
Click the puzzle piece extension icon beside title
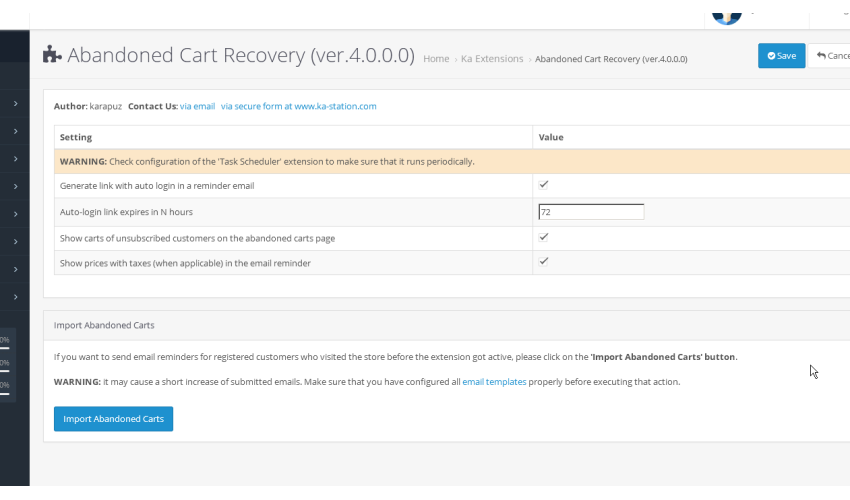[x=52, y=54]
